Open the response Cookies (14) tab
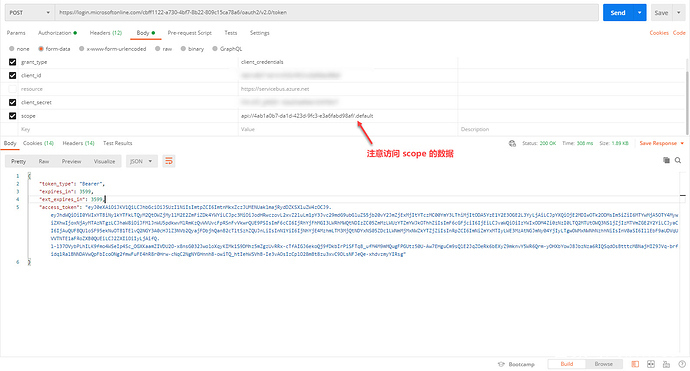The height and width of the screenshot is (371, 690). [38, 143]
